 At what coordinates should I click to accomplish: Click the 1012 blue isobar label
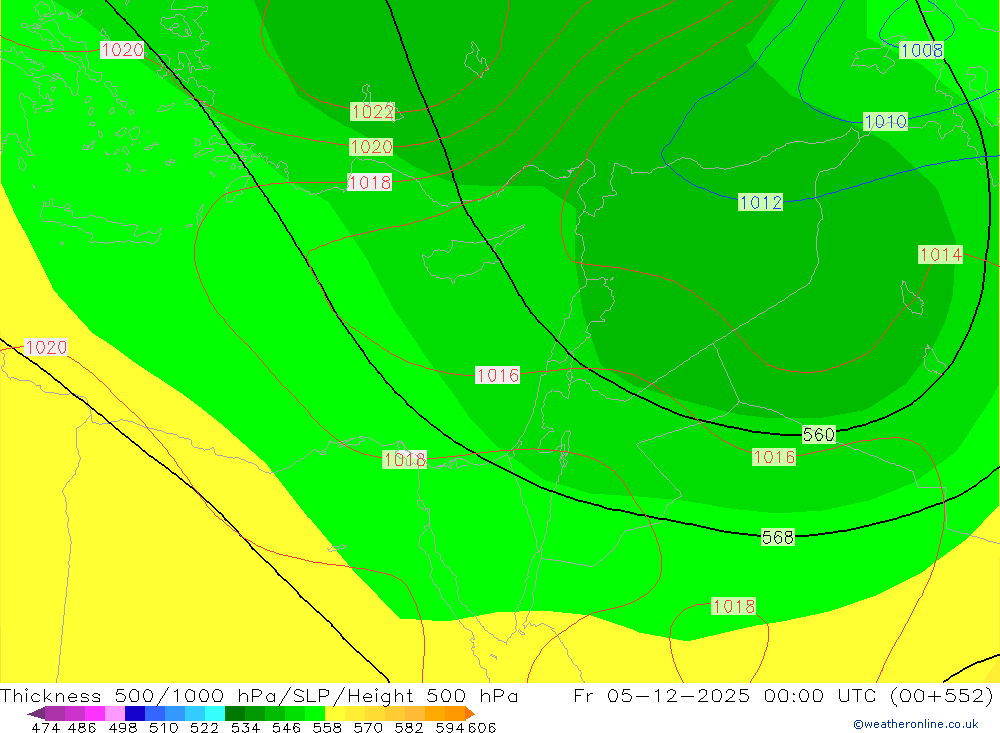[760, 202]
